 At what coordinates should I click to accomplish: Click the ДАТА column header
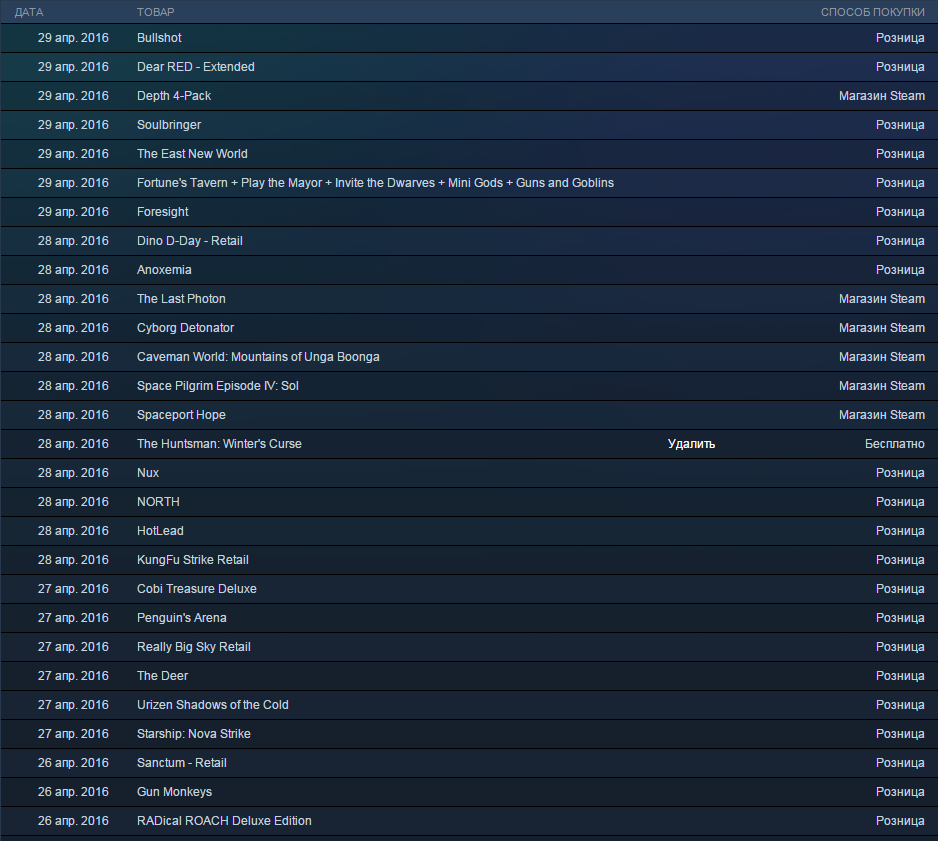point(29,12)
